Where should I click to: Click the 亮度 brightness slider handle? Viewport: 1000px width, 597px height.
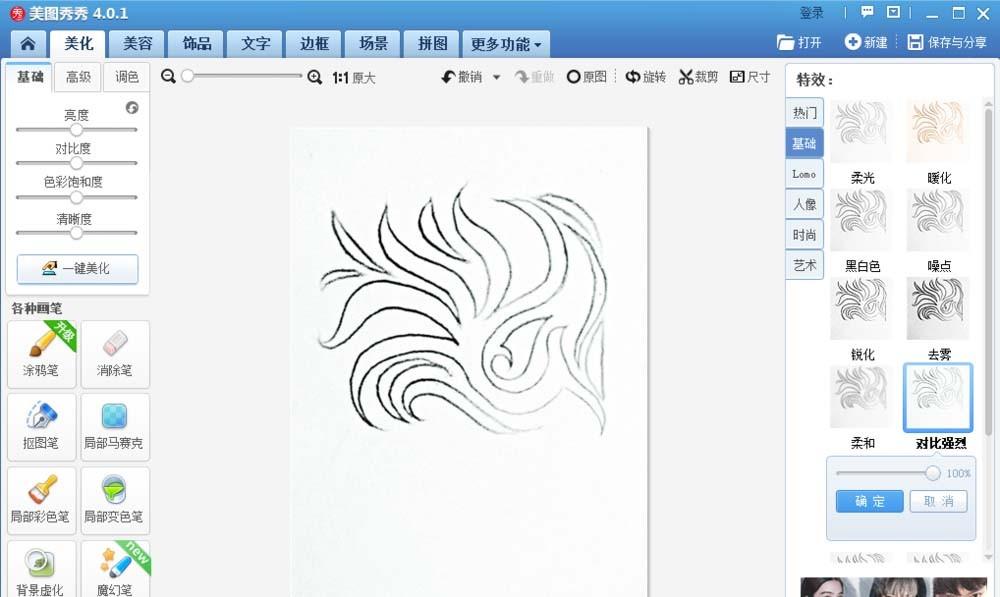(x=76, y=129)
